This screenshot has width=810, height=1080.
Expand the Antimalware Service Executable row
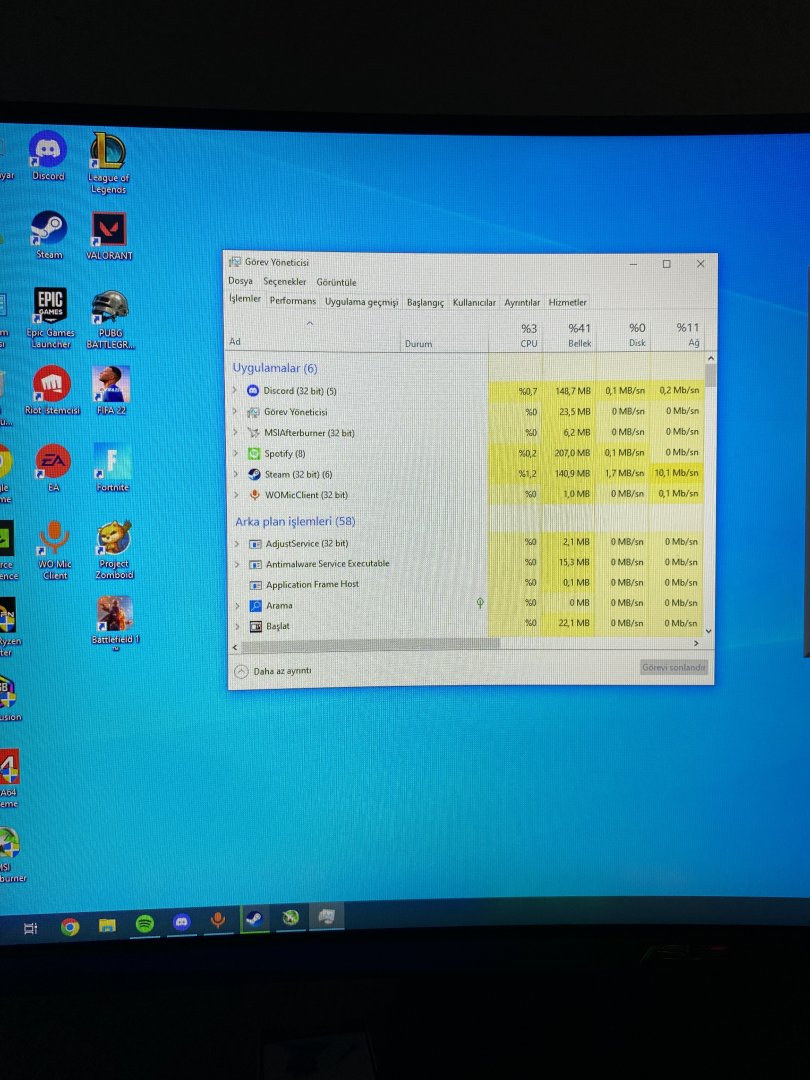(238, 564)
